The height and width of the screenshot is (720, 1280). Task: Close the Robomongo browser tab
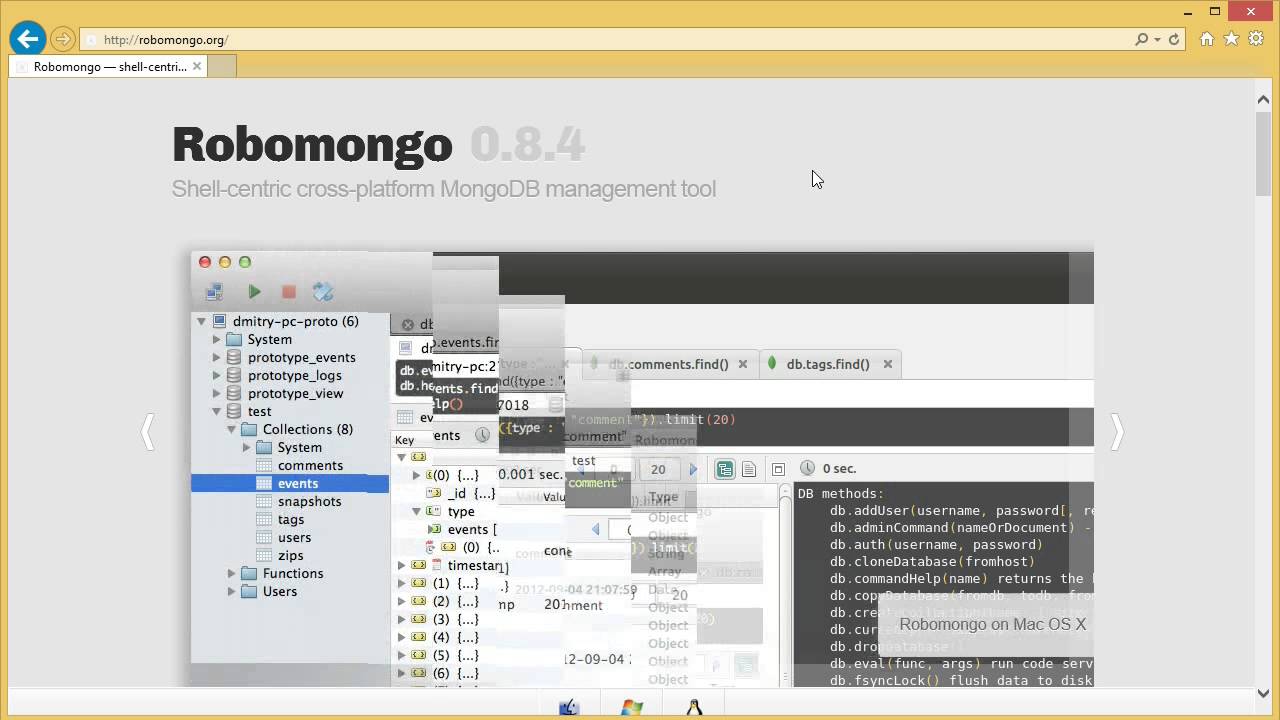(x=197, y=66)
